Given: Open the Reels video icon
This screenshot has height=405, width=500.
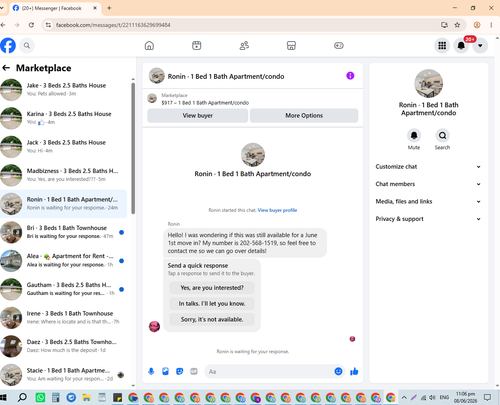Looking at the screenshot, I should click(x=197, y=45).
